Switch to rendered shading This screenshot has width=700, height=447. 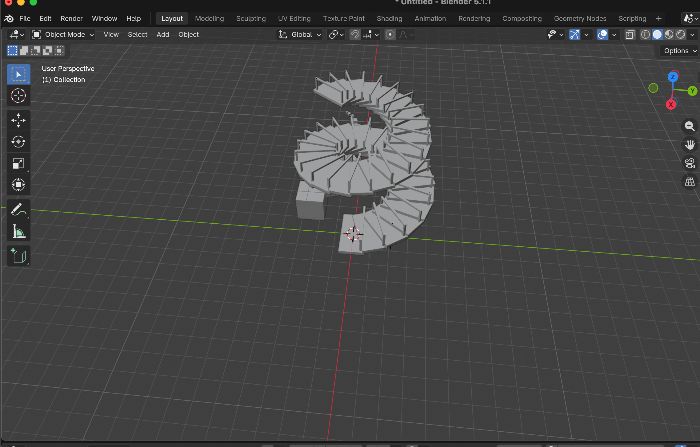681,34
